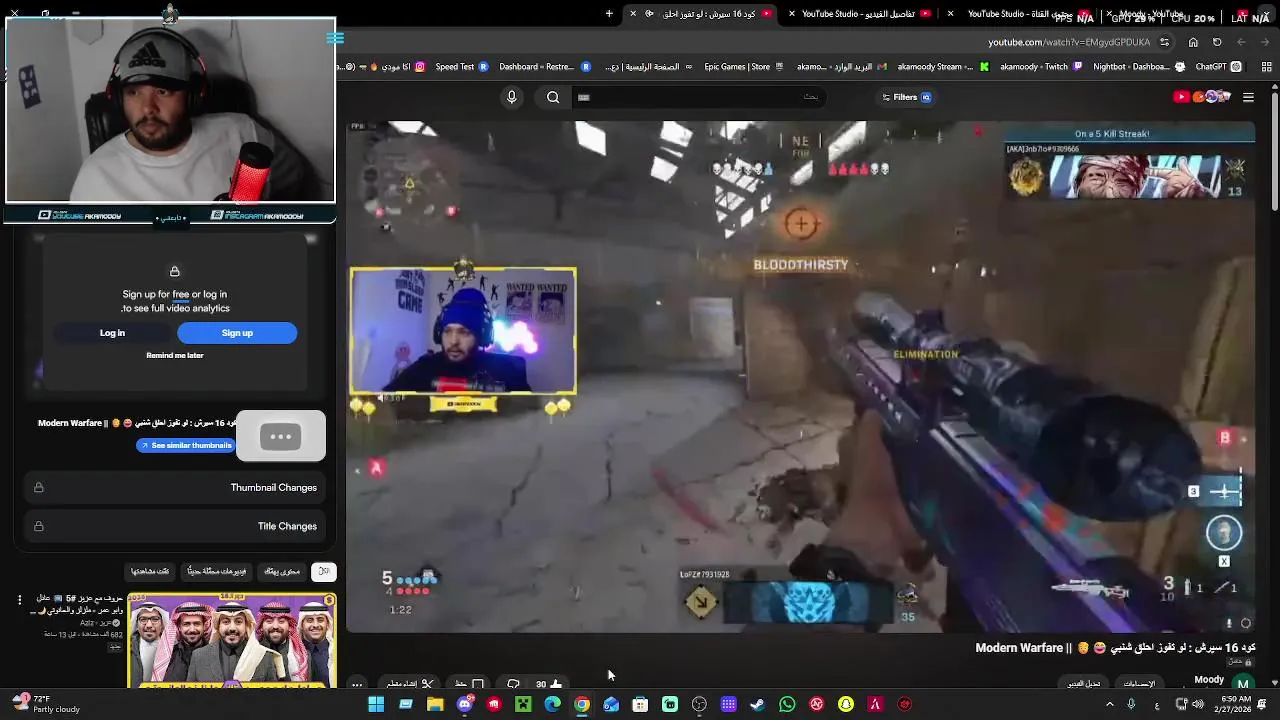This screenshot has width=1280, height=720.
Task: Open the recommended video thumbnail with five men
Action: (x=232, y=640)
